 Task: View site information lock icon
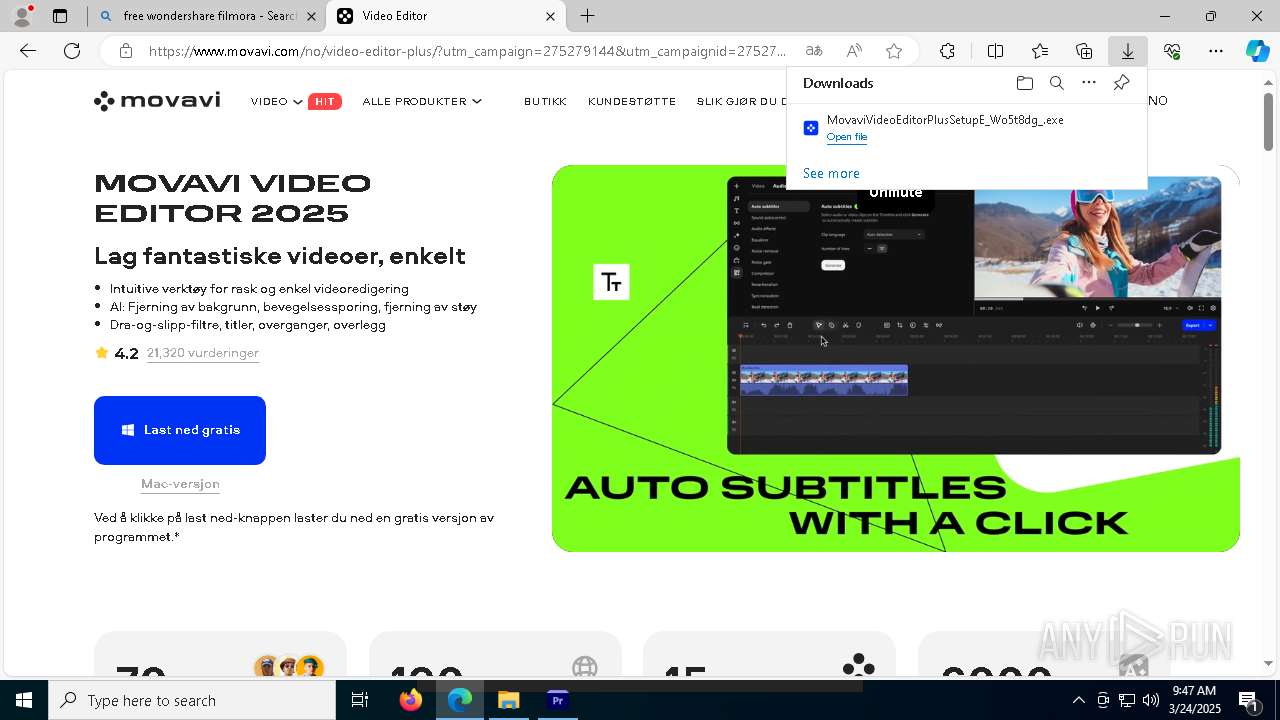(x=125, y=51)
